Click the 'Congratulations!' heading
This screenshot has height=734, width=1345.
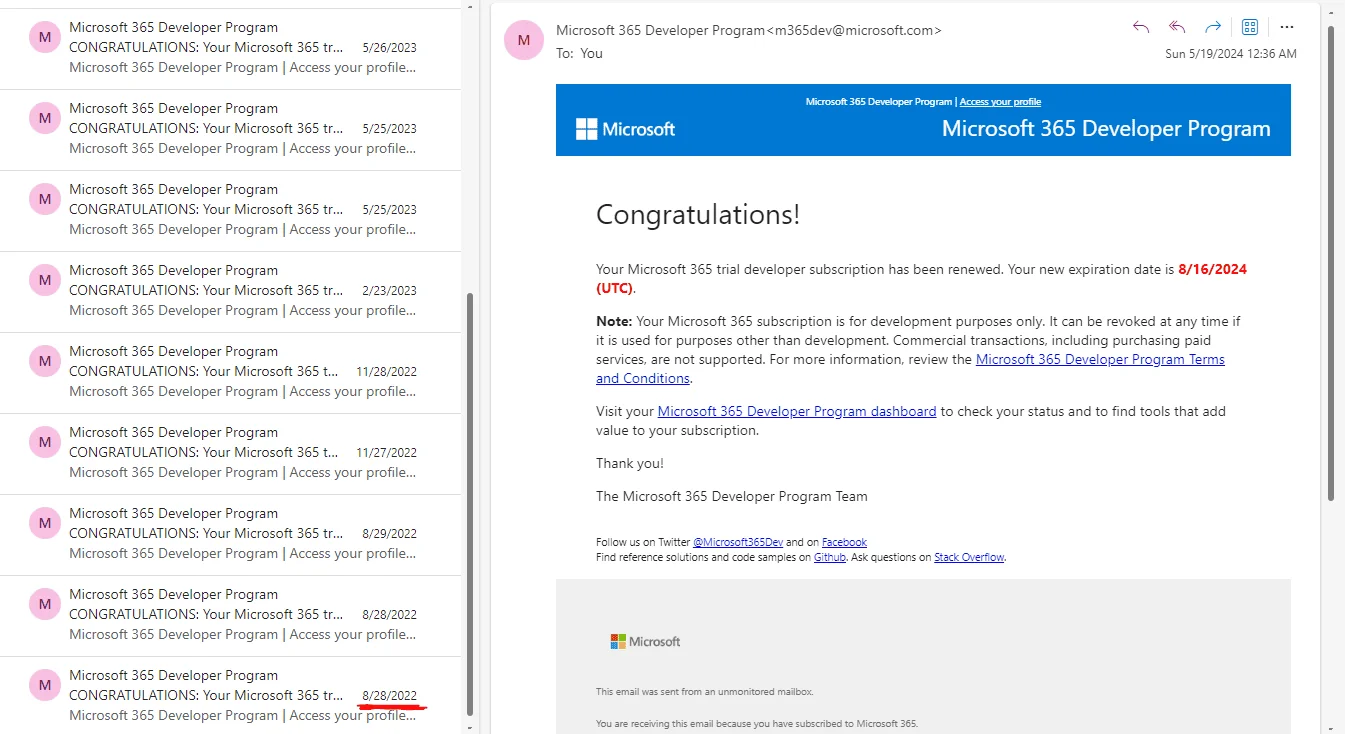(698, 214)
